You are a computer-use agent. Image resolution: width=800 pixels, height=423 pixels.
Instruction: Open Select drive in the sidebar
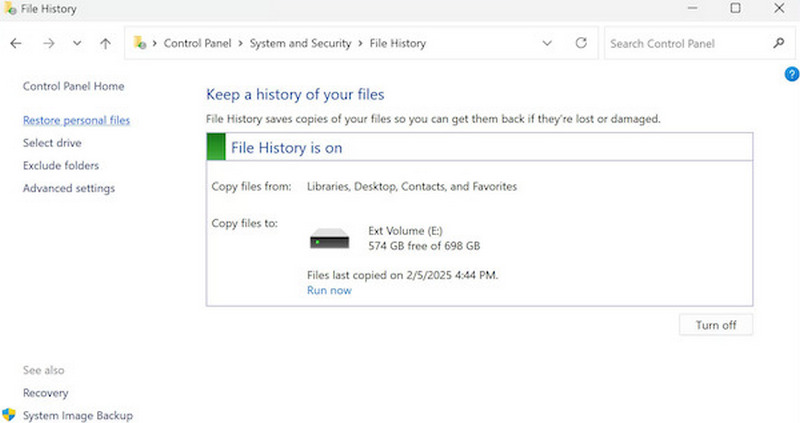52,143
